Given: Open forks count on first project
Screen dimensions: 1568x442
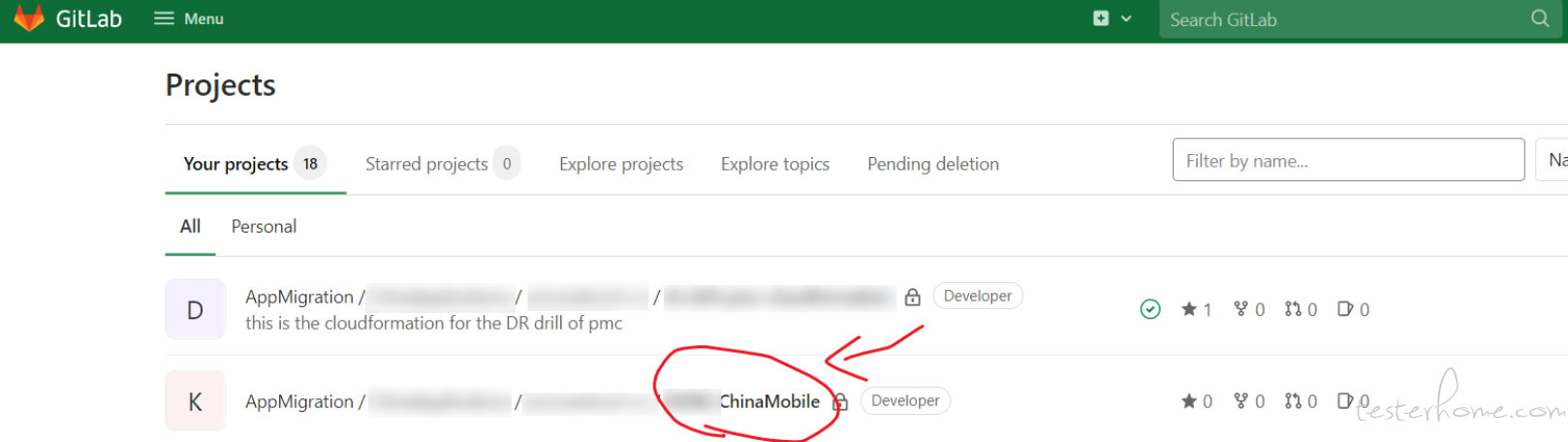Looking at the screenshot, I should [1249, 309].
